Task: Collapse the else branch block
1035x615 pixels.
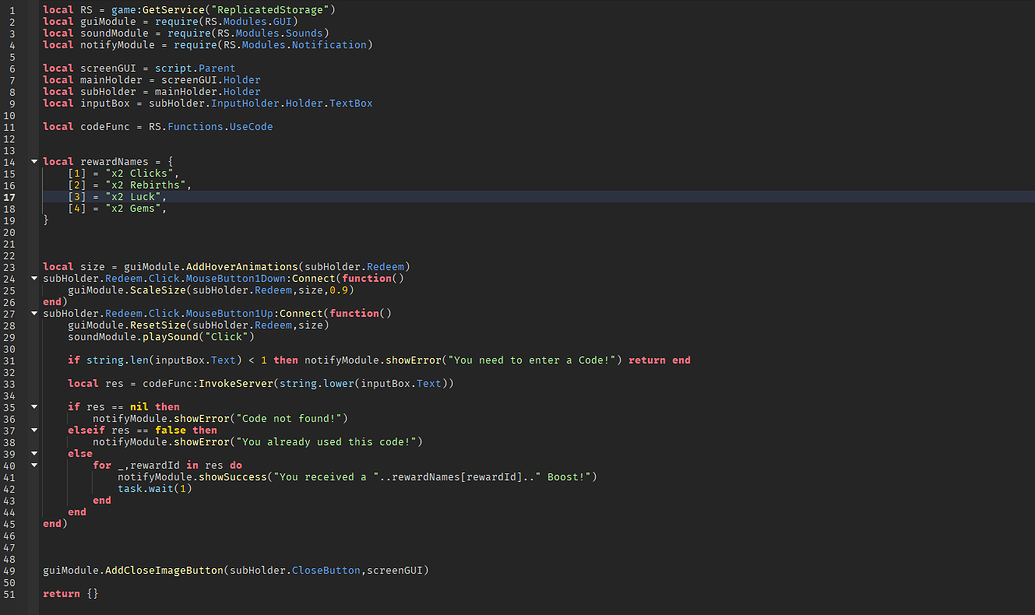Action: [x=33, y=453]
